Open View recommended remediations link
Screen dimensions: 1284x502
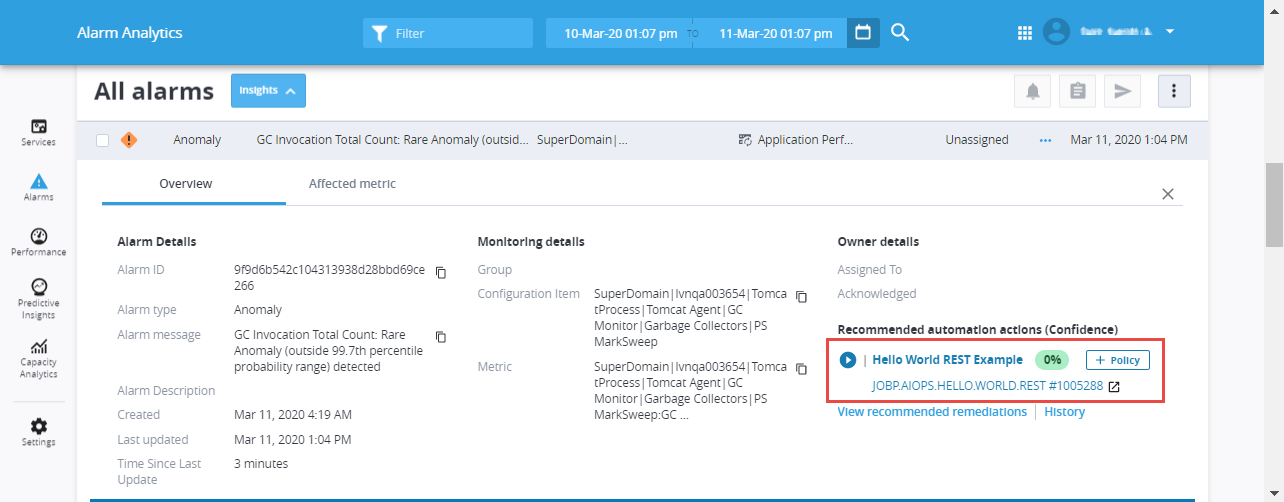tap(931, 412)
